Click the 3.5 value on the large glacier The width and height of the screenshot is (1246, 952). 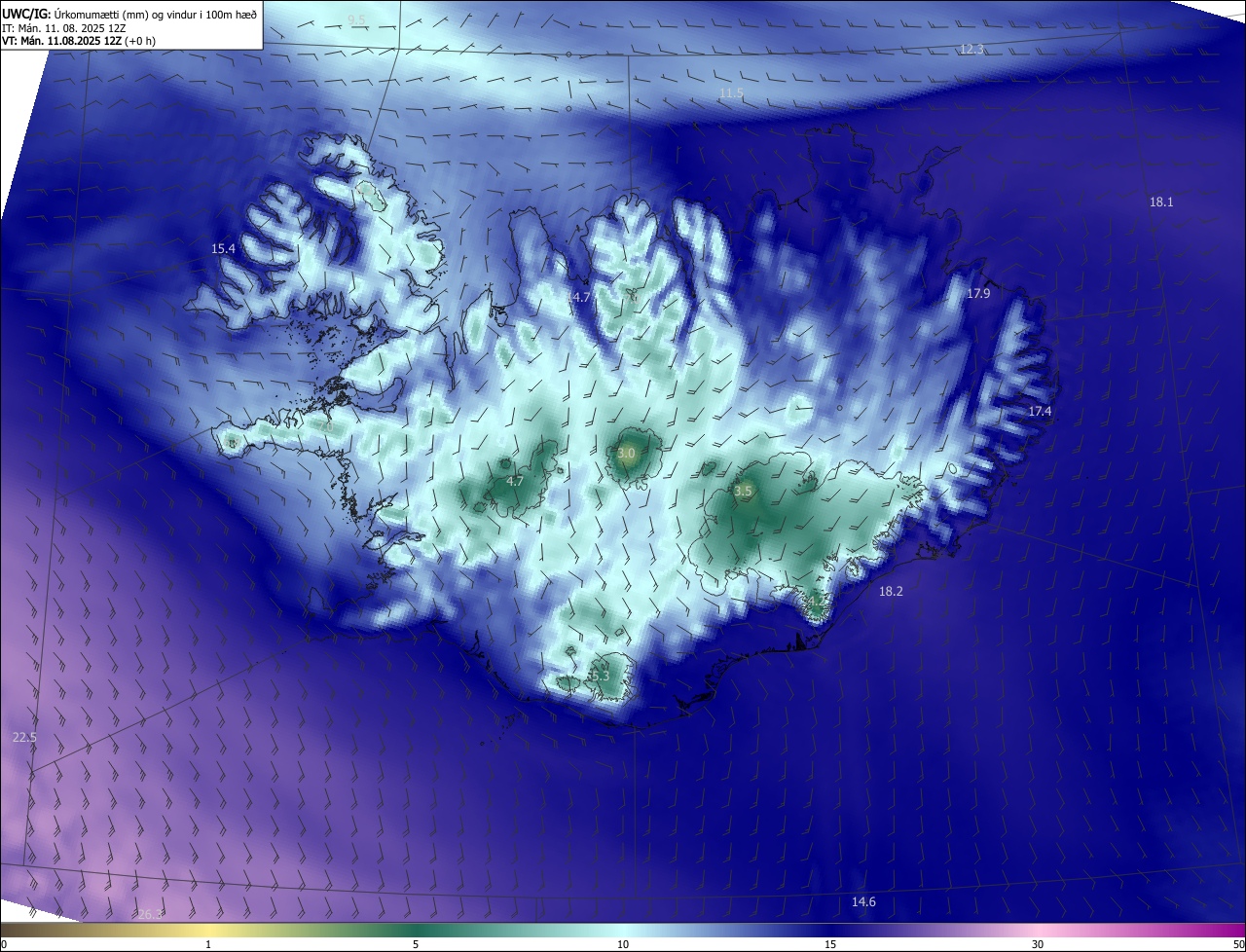click(743, 492)
